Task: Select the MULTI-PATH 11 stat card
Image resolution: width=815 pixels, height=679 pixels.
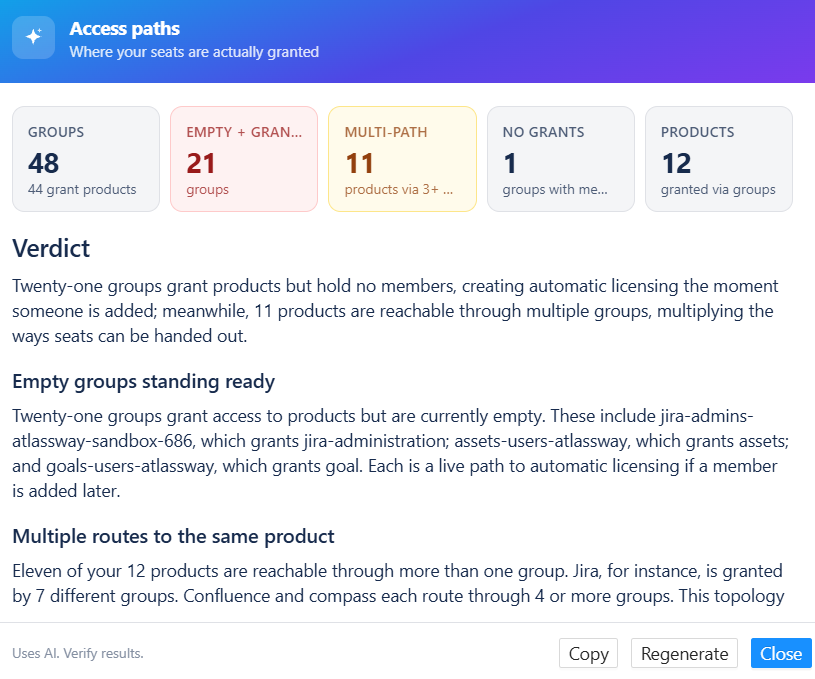Action: point(402,159)
